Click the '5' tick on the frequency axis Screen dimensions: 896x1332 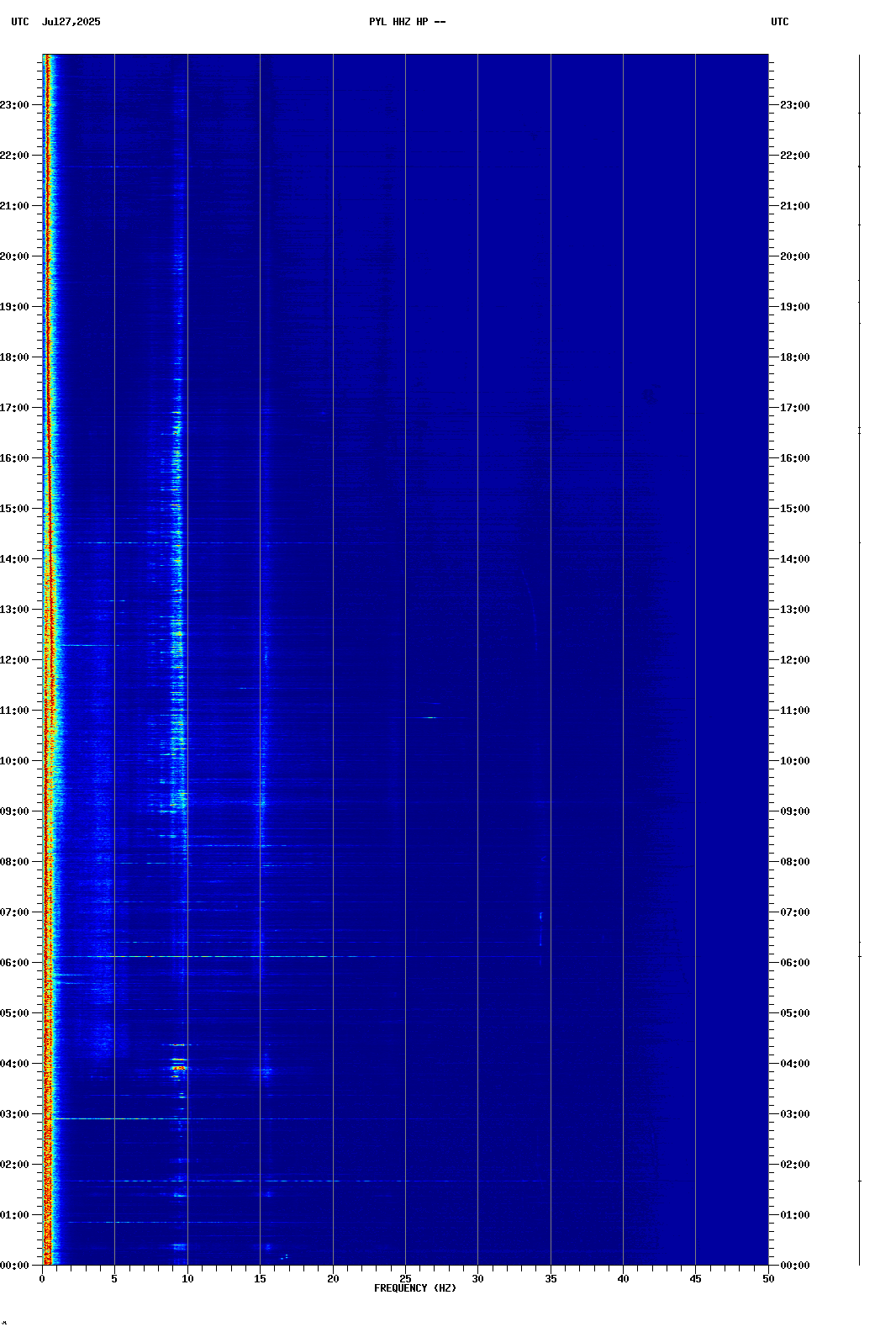[x=114, y=1279]
